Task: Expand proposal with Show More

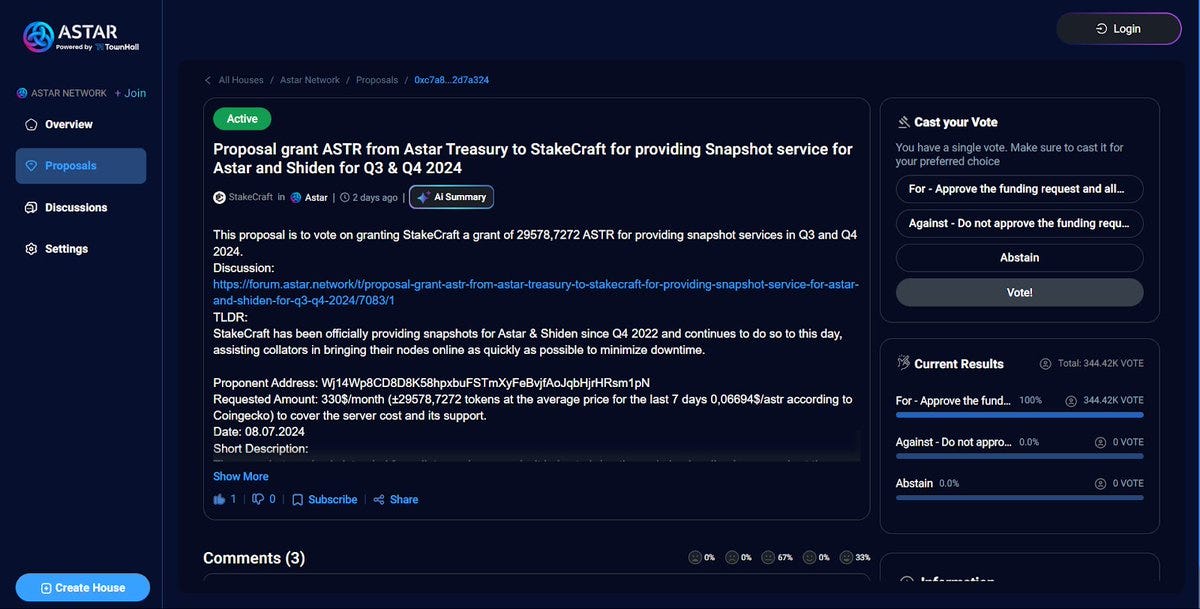Action: click(241, 477)
